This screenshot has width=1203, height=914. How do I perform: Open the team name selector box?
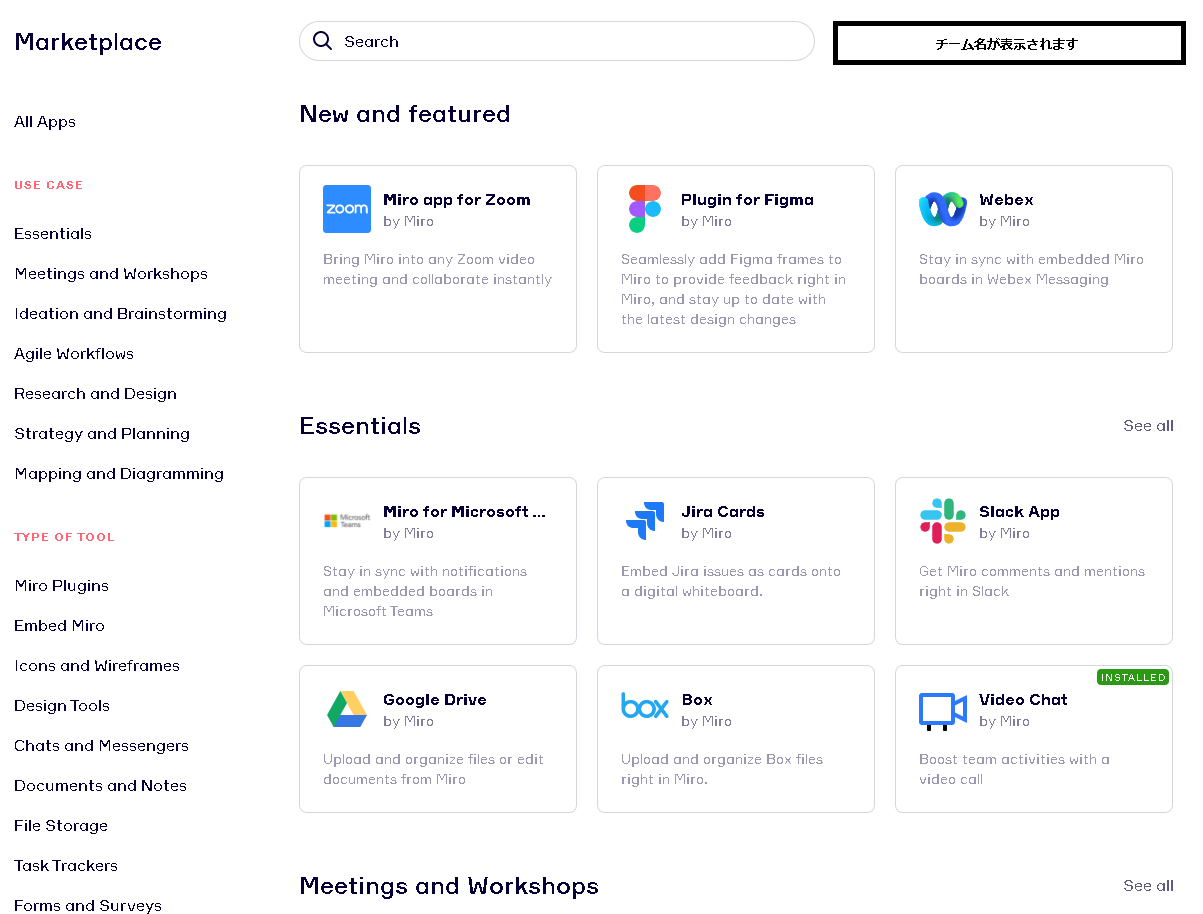1008,44
